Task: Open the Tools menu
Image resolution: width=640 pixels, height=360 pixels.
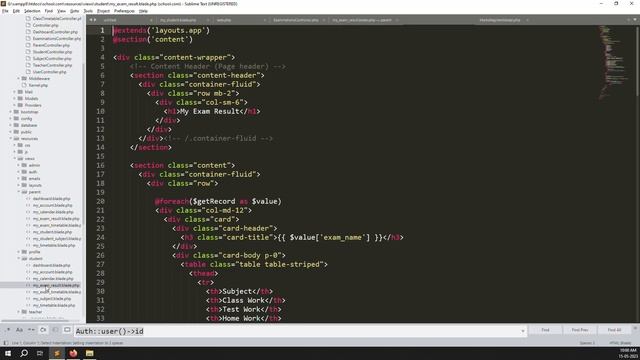Action: tap(88, 11)
